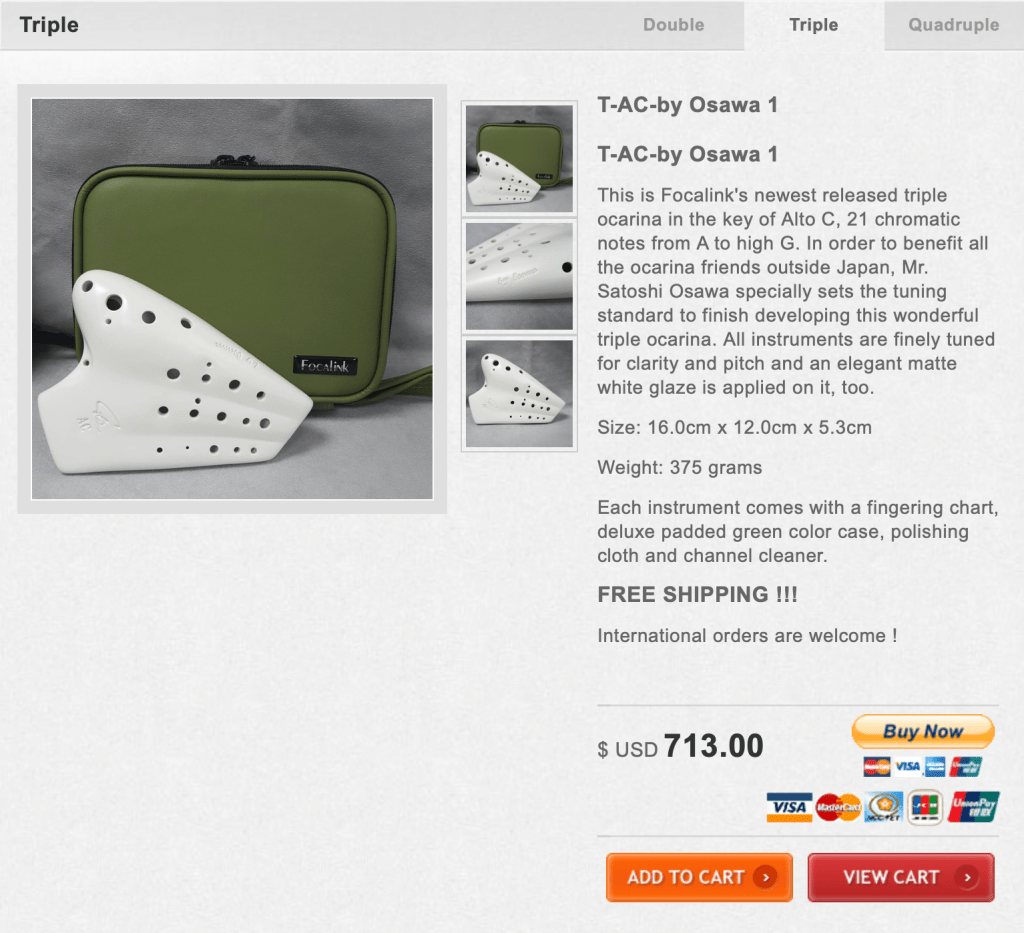Screen dimensions: 1024x933
Task: Click the PayPal Buy Now button
Action: pos(923,732)
